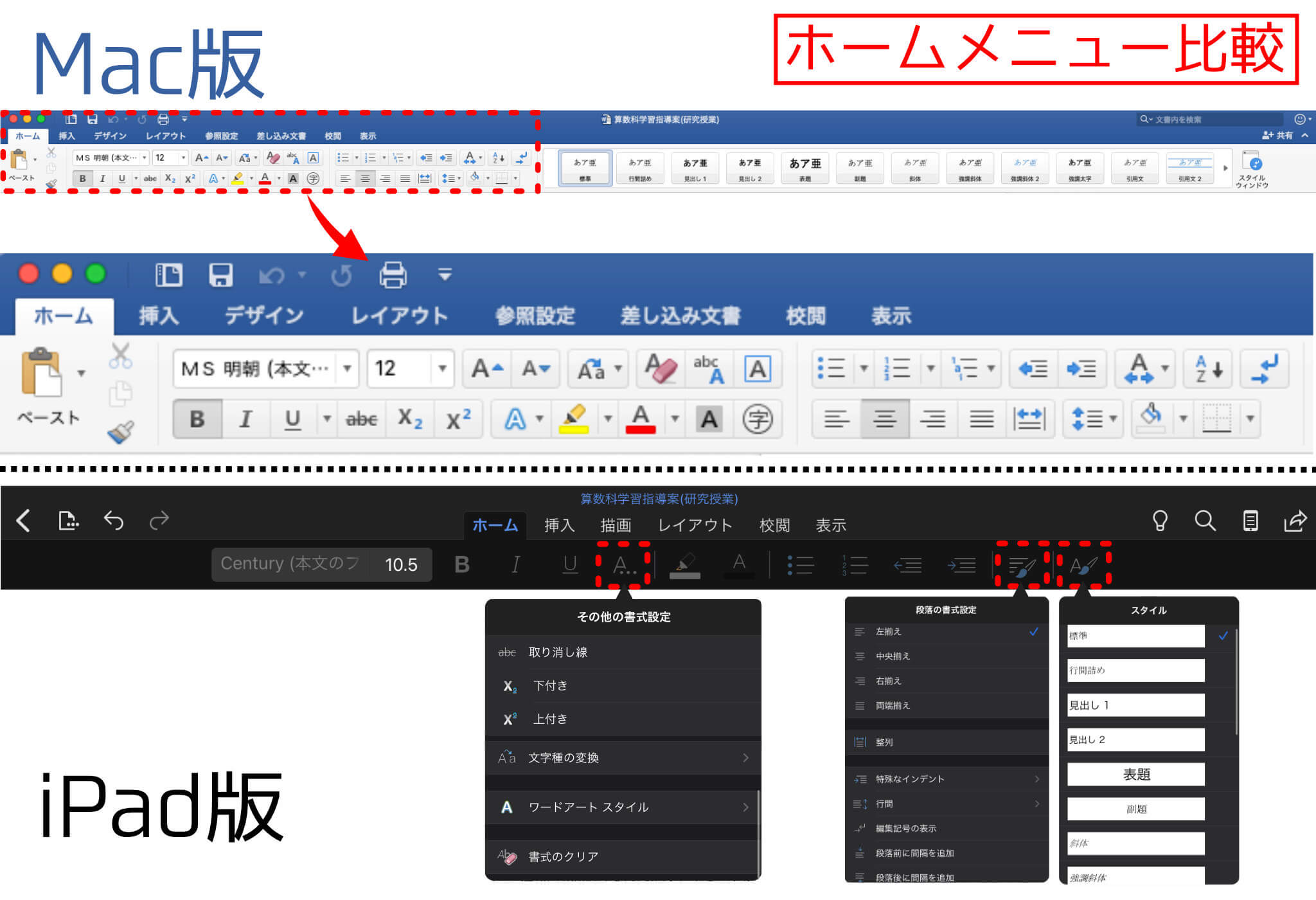Toggle center alignment in enlarged Mac ribbon
Screen dimensions: 1316x900
click(x=885, y=419)
